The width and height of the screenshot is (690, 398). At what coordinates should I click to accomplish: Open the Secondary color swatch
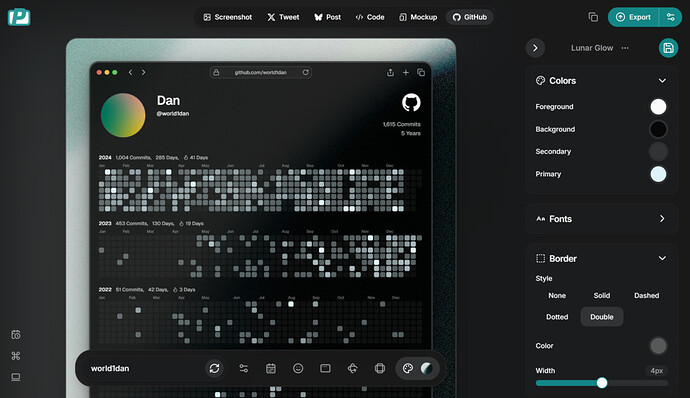[658, 151]
